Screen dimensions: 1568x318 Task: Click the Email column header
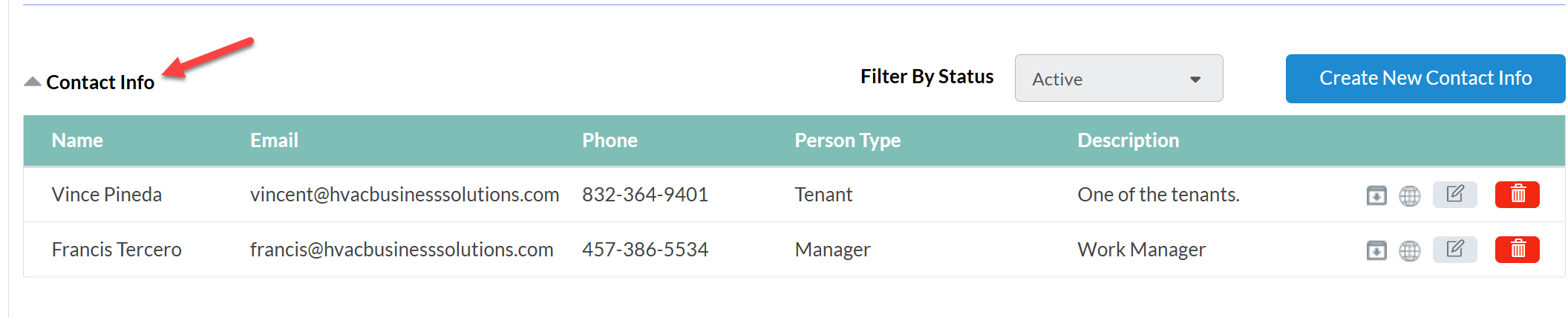coord(274,140)
